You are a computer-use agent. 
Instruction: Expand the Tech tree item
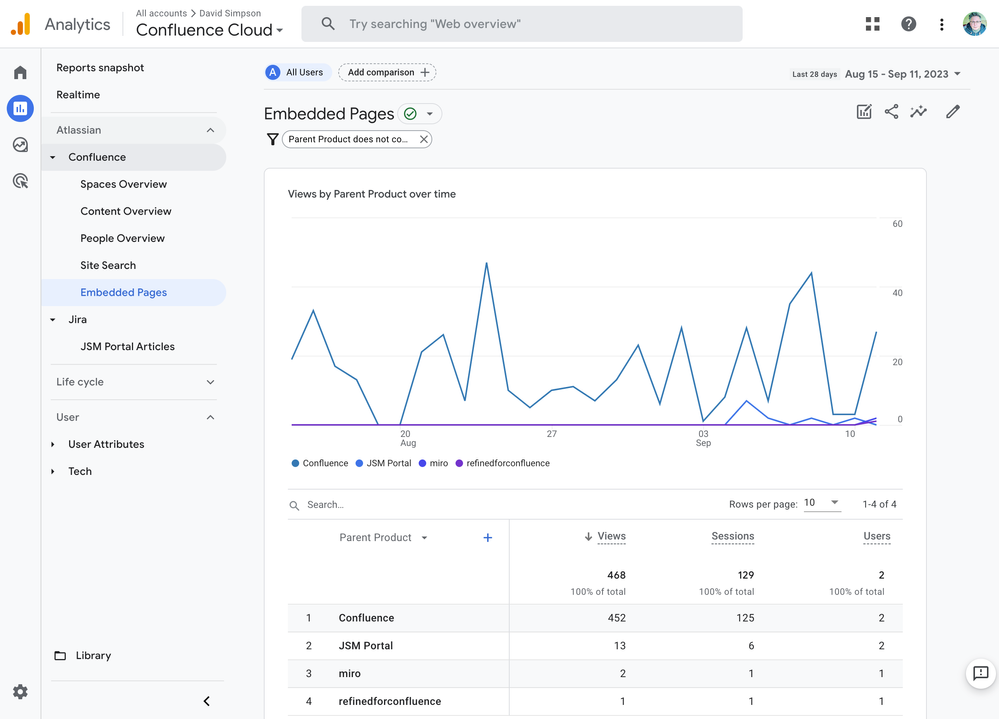coord(53,471)
